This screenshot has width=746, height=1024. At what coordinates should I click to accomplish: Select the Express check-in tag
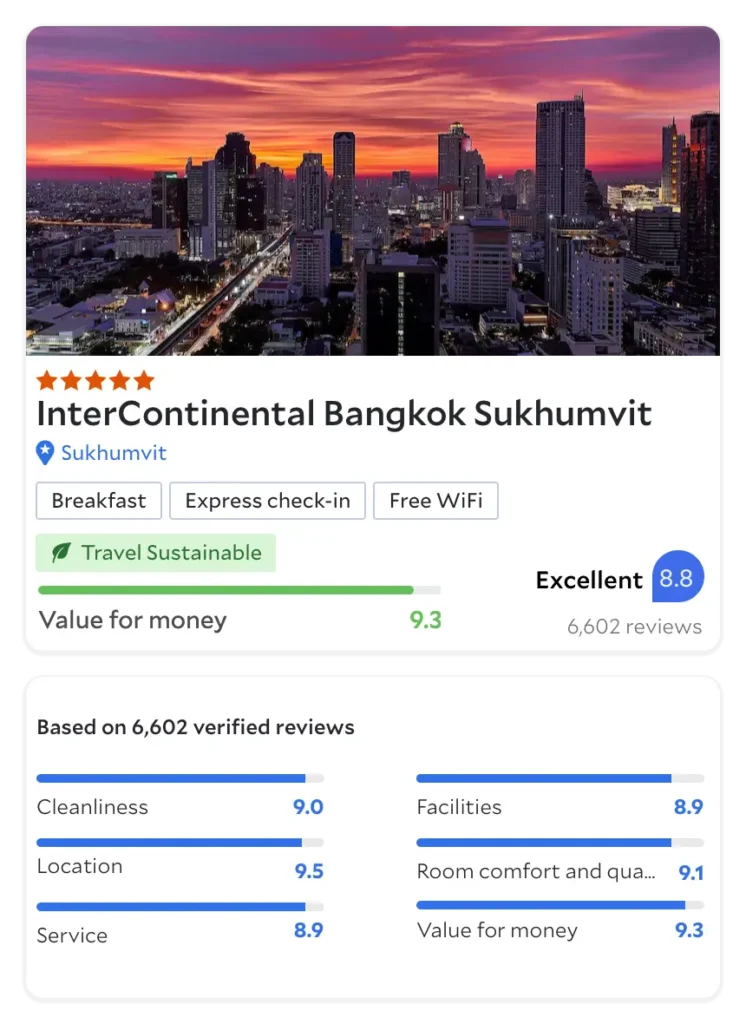click(267, 501)
